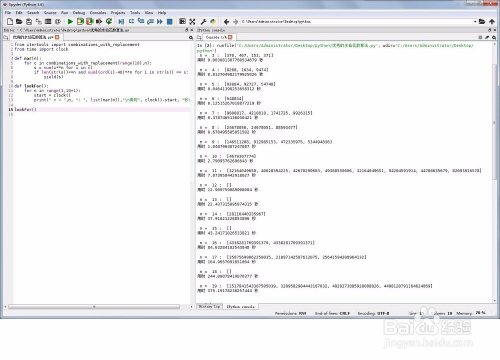The image size is (500, 360).
Task: Click the Maximize current pane icon
Action: [182, 22]
